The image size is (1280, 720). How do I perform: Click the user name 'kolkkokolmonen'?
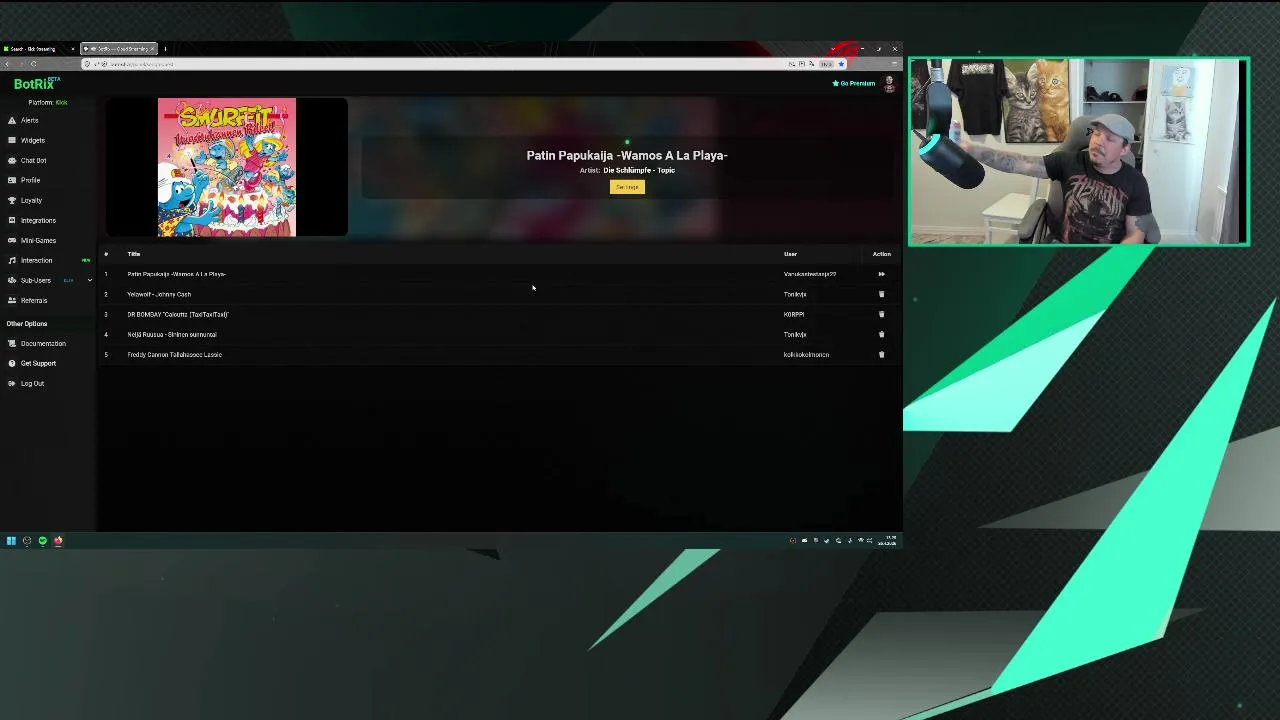pyautogui.click(x=806, y=354)
